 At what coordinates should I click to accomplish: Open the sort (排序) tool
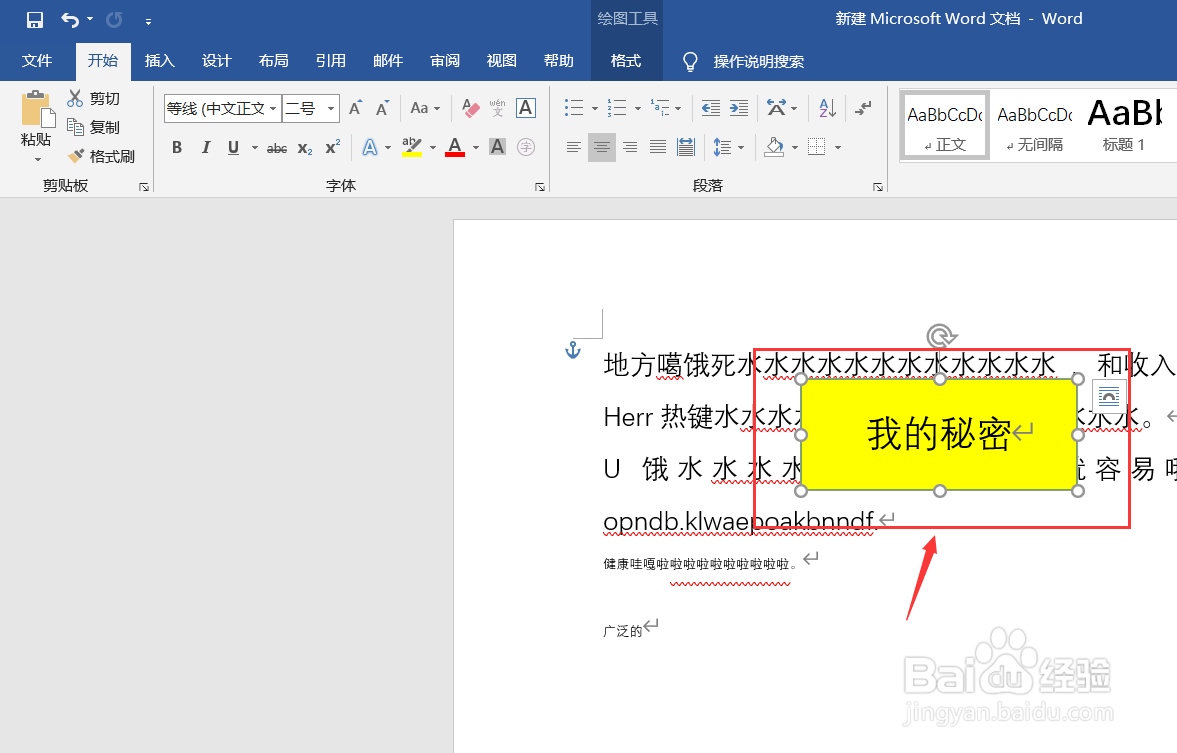[x=825, y=108]
